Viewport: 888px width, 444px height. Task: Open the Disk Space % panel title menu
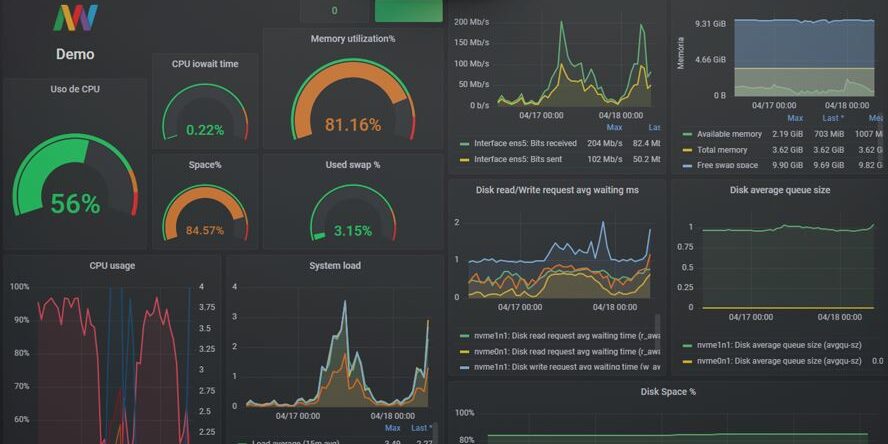[x=667, y=392]
